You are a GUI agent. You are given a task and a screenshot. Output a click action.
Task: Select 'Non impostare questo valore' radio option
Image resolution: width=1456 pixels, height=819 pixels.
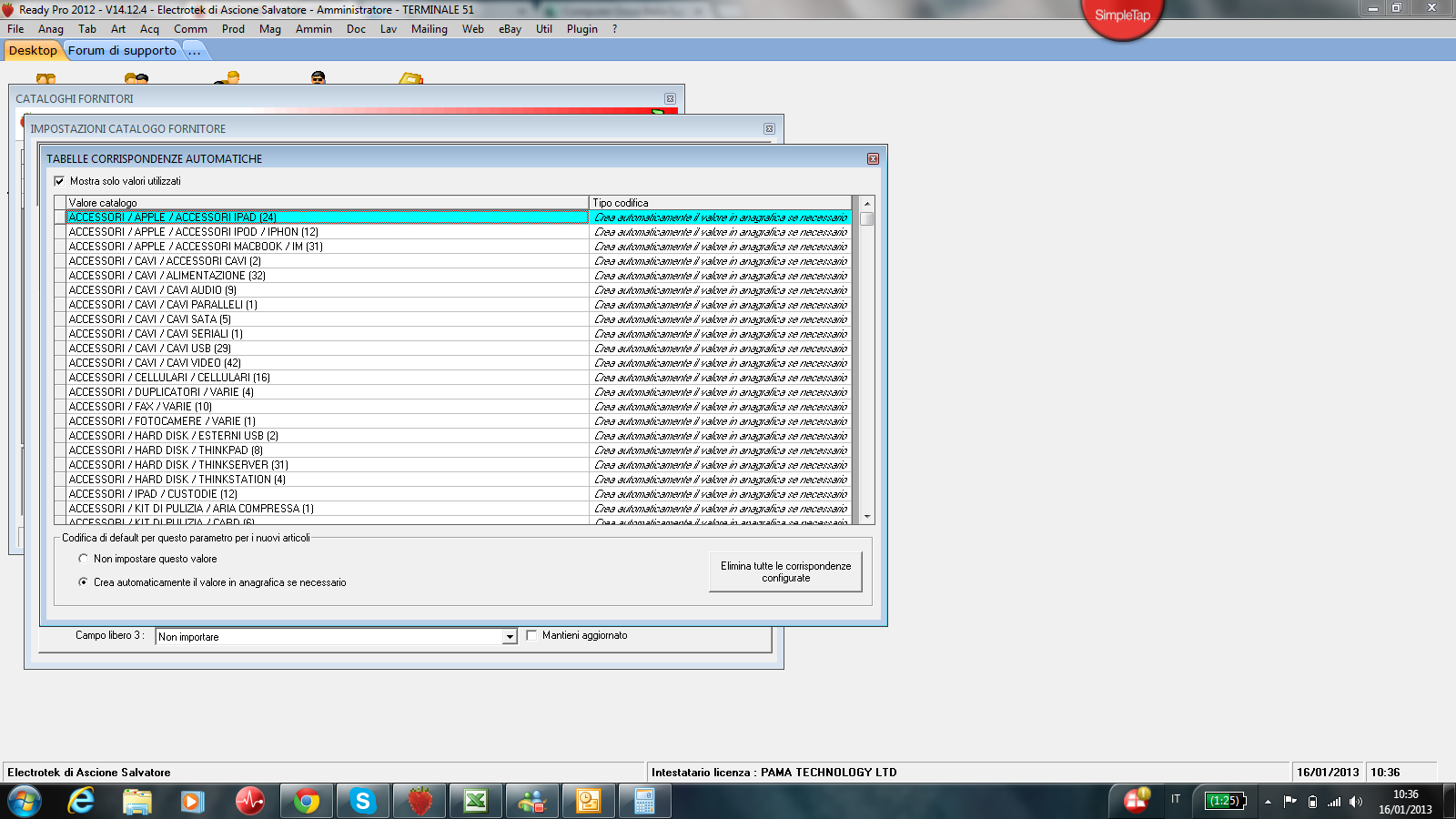(84, 559)
